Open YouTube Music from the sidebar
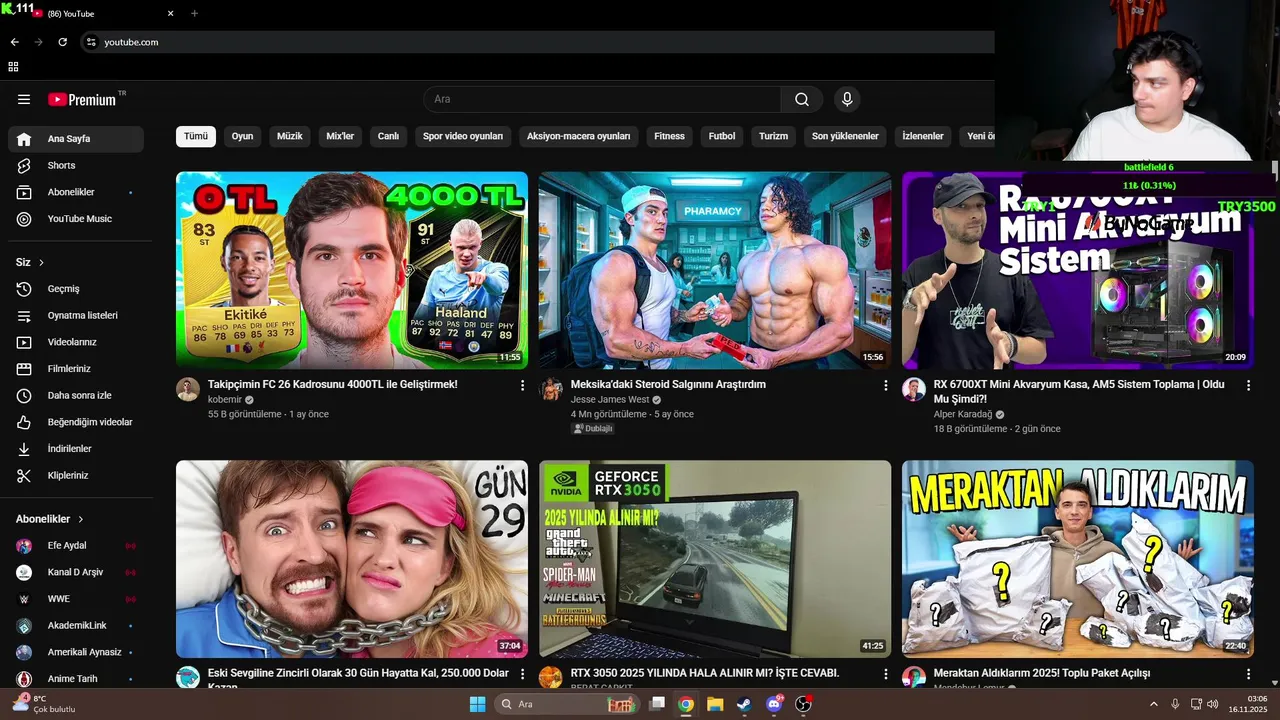1280x720 pixels. [76, 219]
